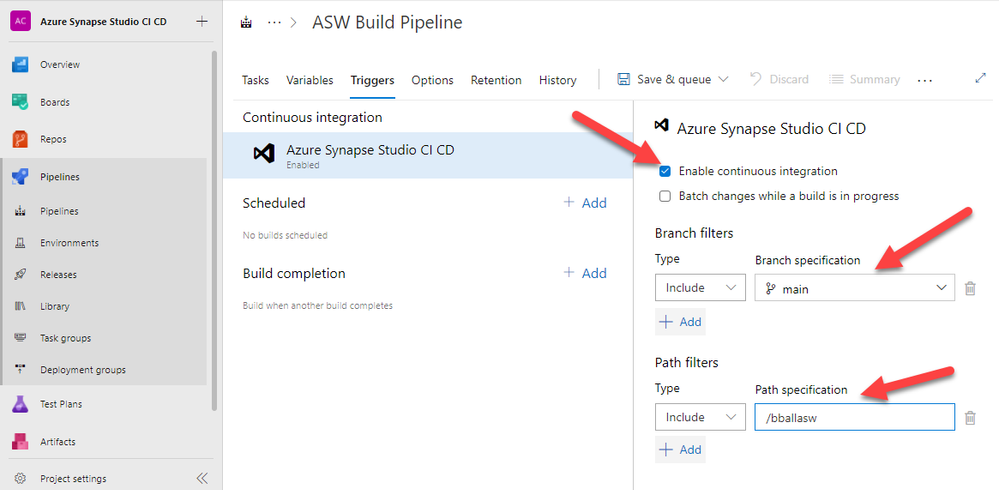Open the Branch filters Type dropdown

(700, 288)
